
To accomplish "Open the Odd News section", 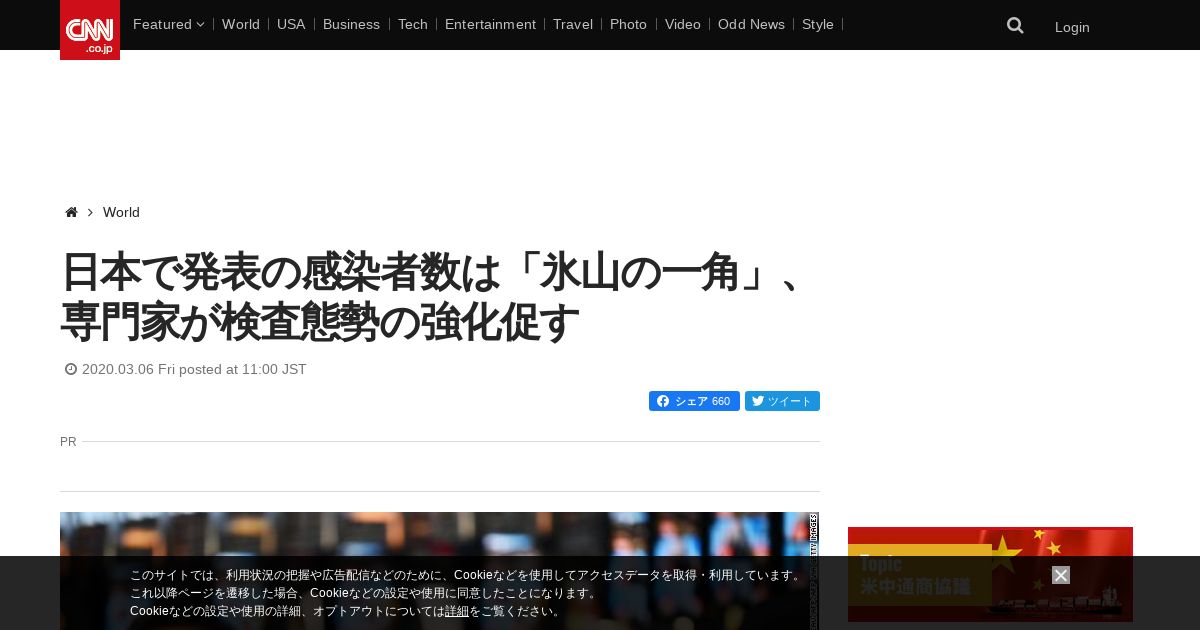I will pos(751,24).
